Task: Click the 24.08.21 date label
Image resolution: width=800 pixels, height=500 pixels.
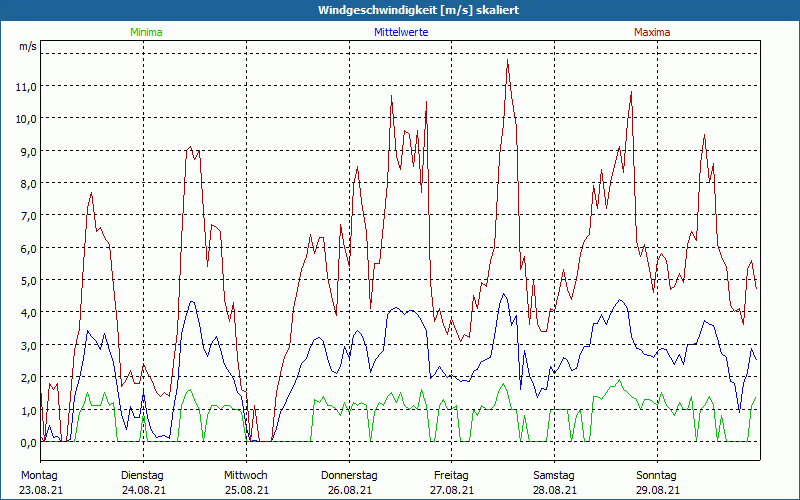Action: tap(143, 490)
